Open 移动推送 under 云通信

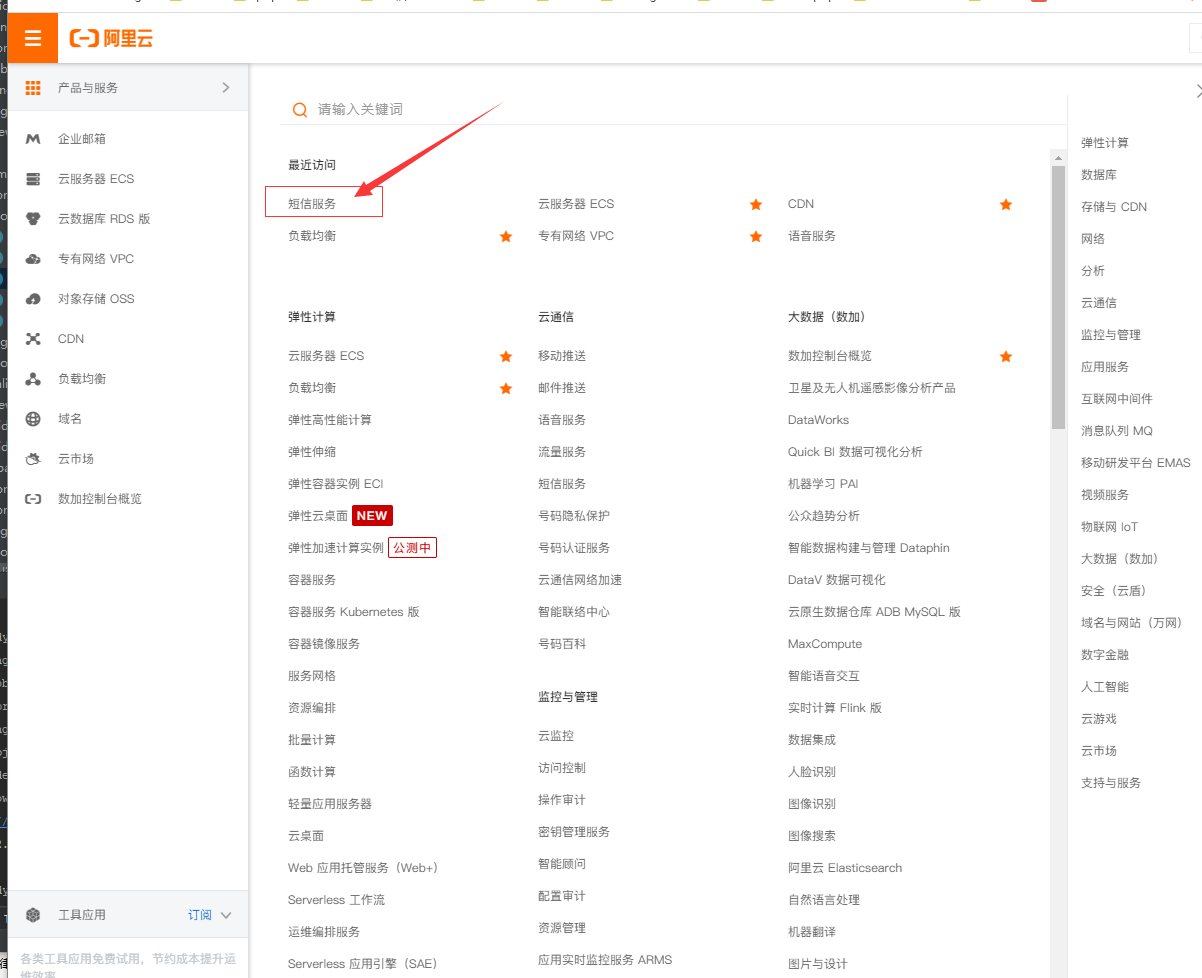point(562,356)
